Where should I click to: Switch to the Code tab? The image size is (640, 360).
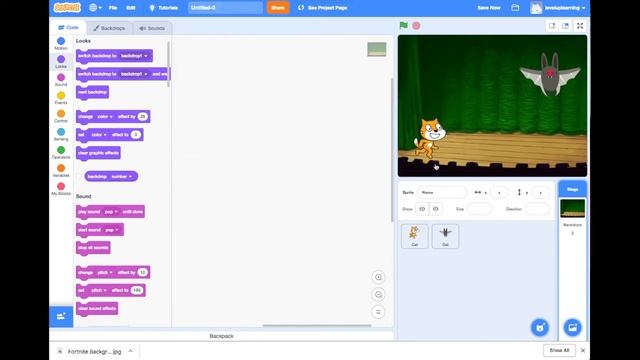coord(68,27)
